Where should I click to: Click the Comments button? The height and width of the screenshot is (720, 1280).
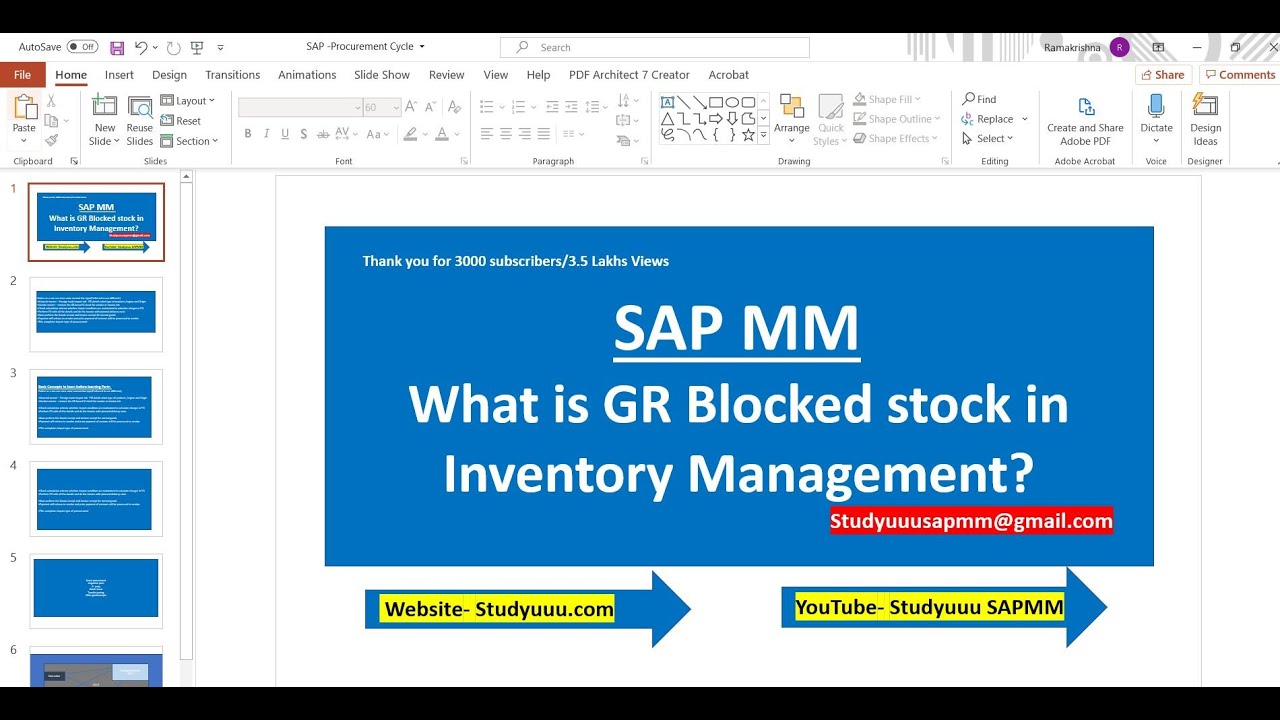[x=1239, y=75]
